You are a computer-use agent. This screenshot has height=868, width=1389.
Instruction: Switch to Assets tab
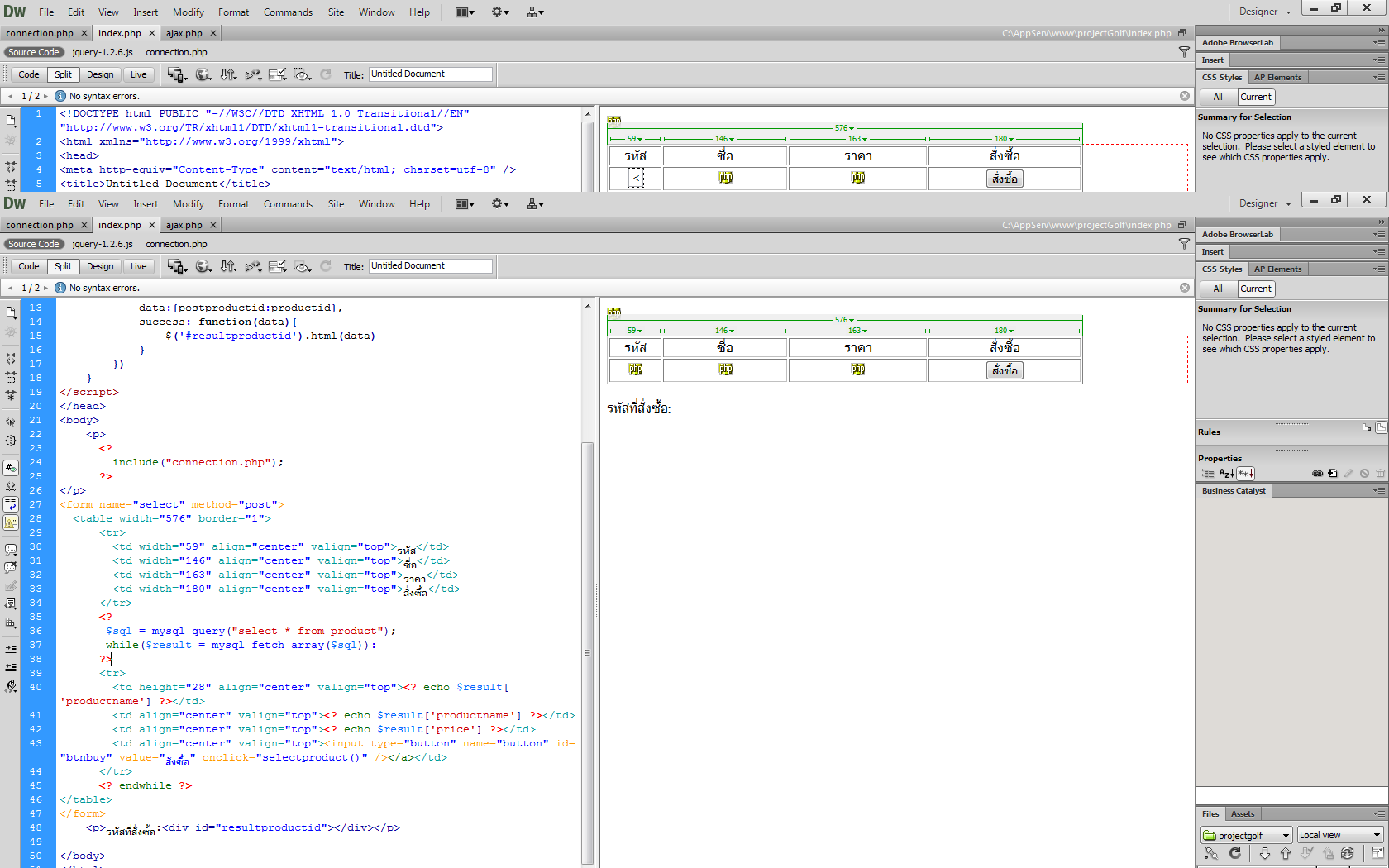[1243, 813]
